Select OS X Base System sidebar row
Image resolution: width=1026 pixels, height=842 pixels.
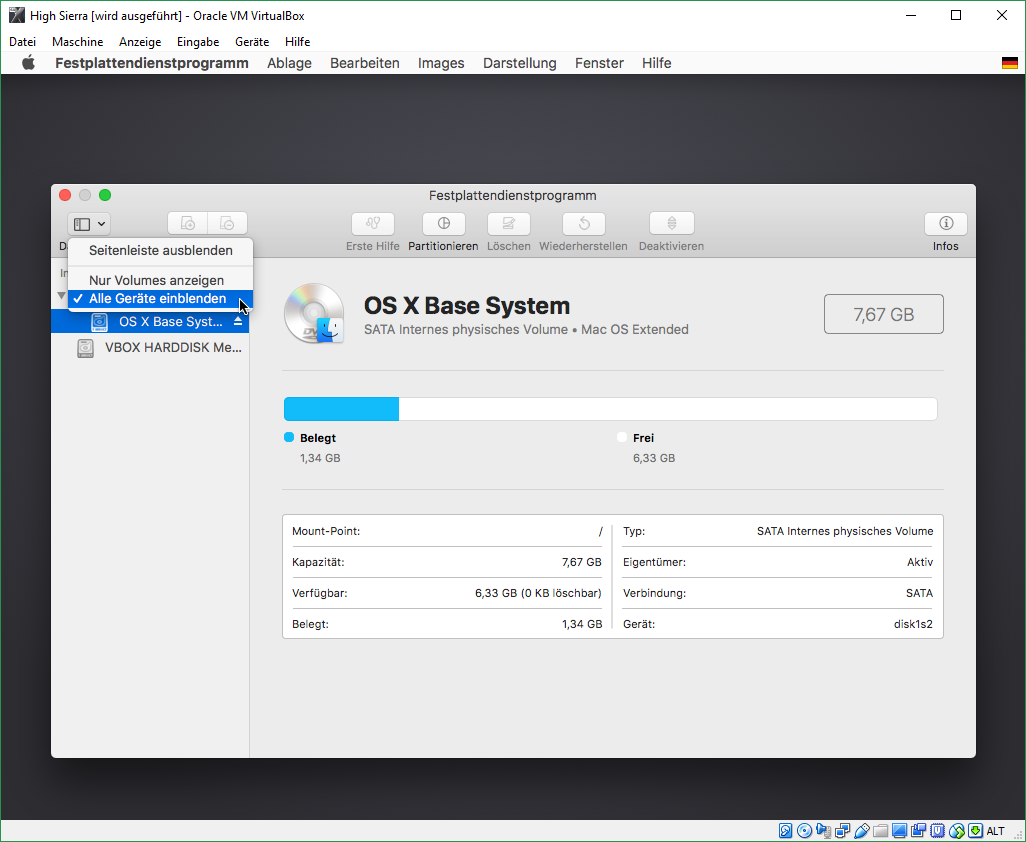tap(150, 322)
